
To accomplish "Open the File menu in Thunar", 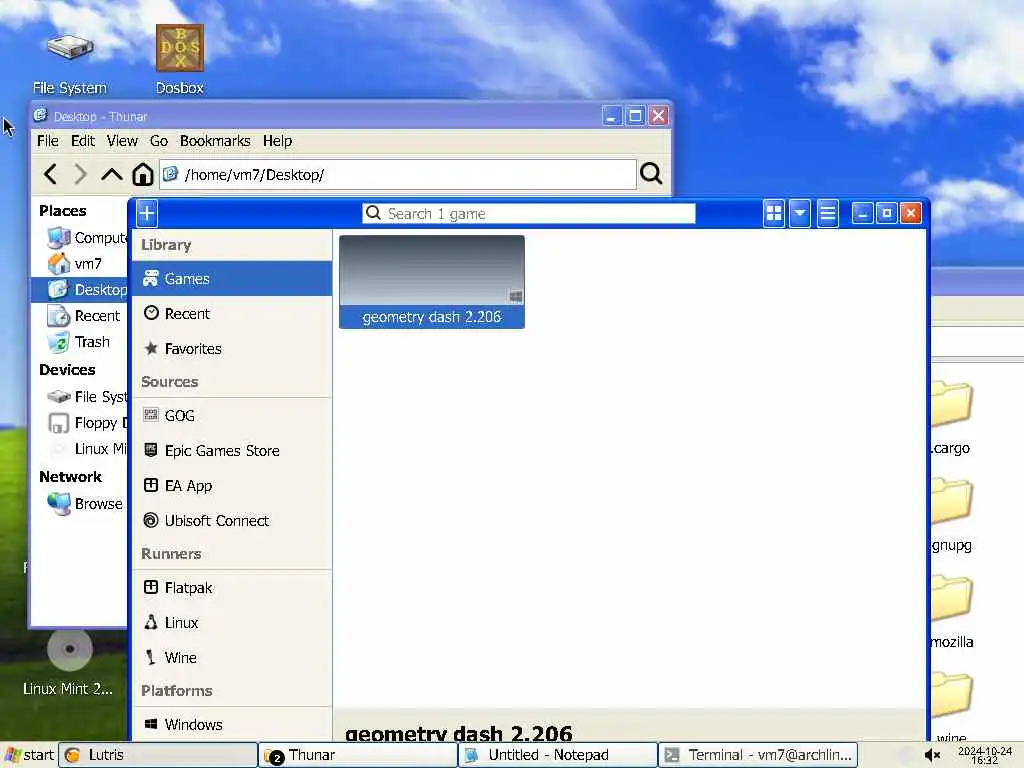I will coord(48,141).
